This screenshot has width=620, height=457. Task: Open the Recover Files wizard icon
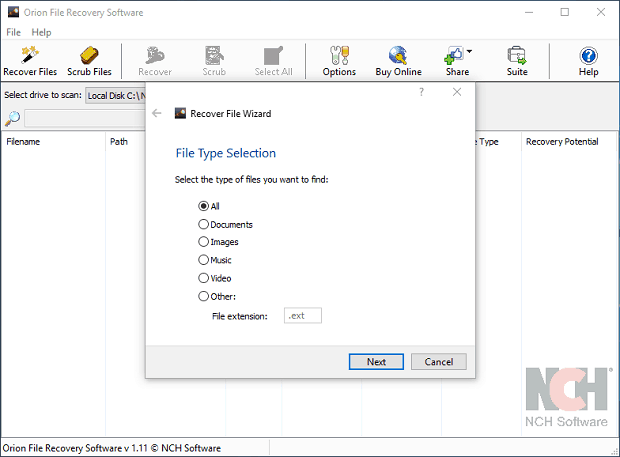tap(30, 55)
